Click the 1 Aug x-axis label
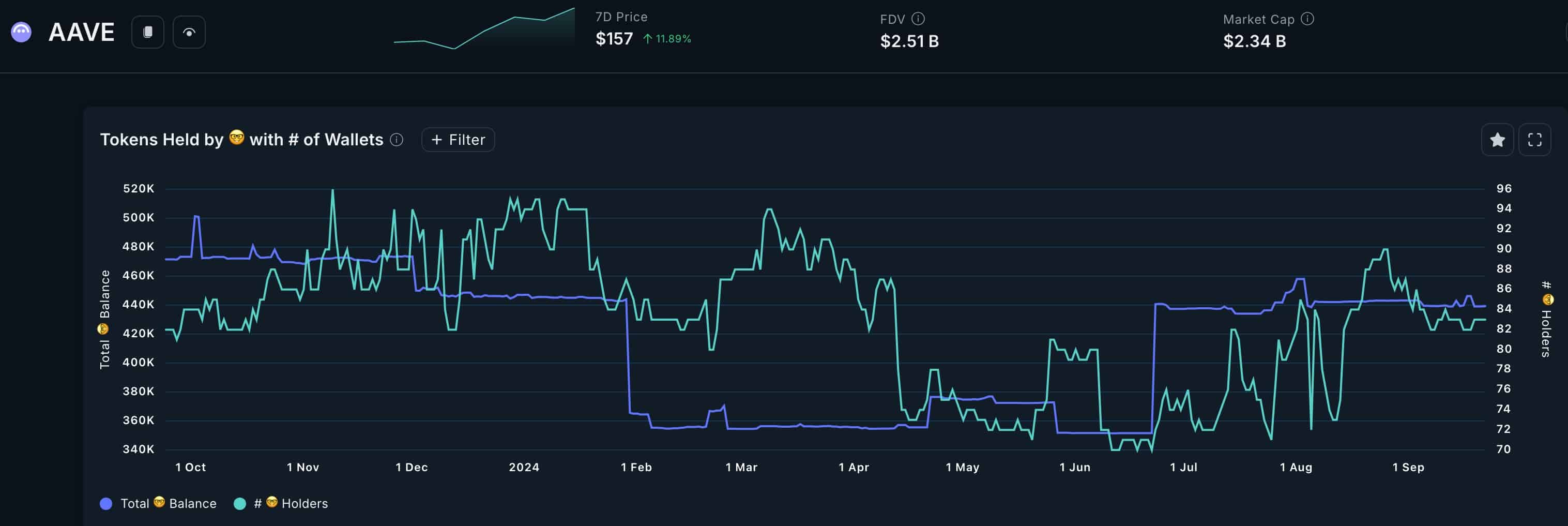 click(x=1296, y=467)
